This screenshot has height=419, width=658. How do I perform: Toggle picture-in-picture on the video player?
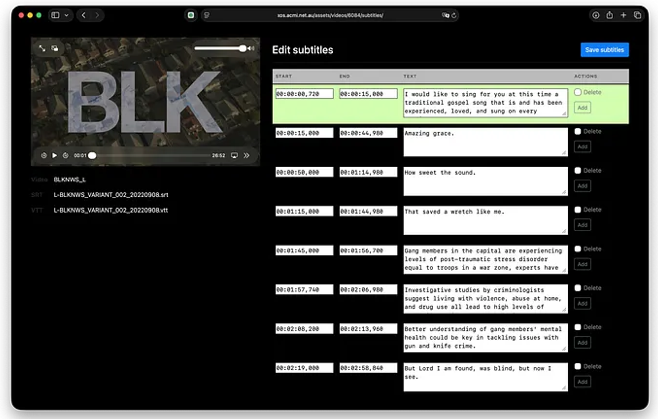[x=55, y=48]
